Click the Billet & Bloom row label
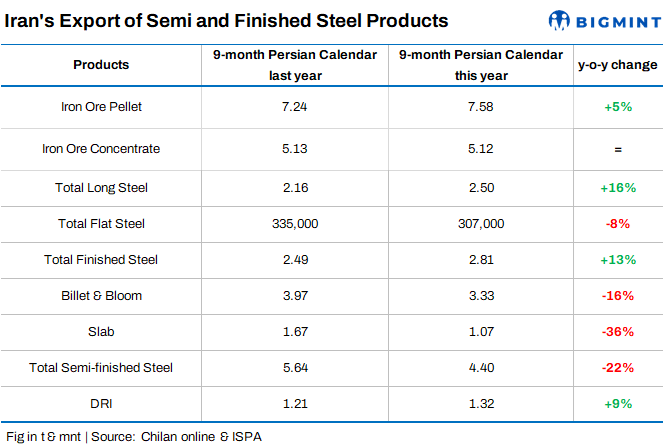The width and height of the screenshot is (664, 447). 101,296
